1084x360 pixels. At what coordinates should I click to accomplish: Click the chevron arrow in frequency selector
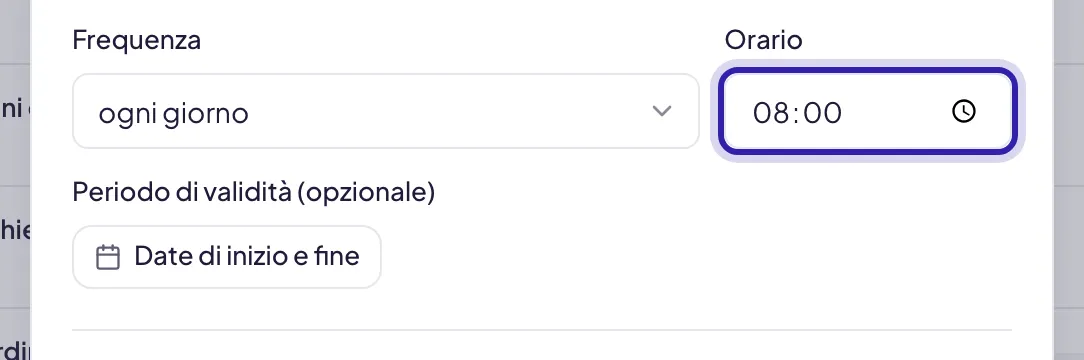pos(662,111)
